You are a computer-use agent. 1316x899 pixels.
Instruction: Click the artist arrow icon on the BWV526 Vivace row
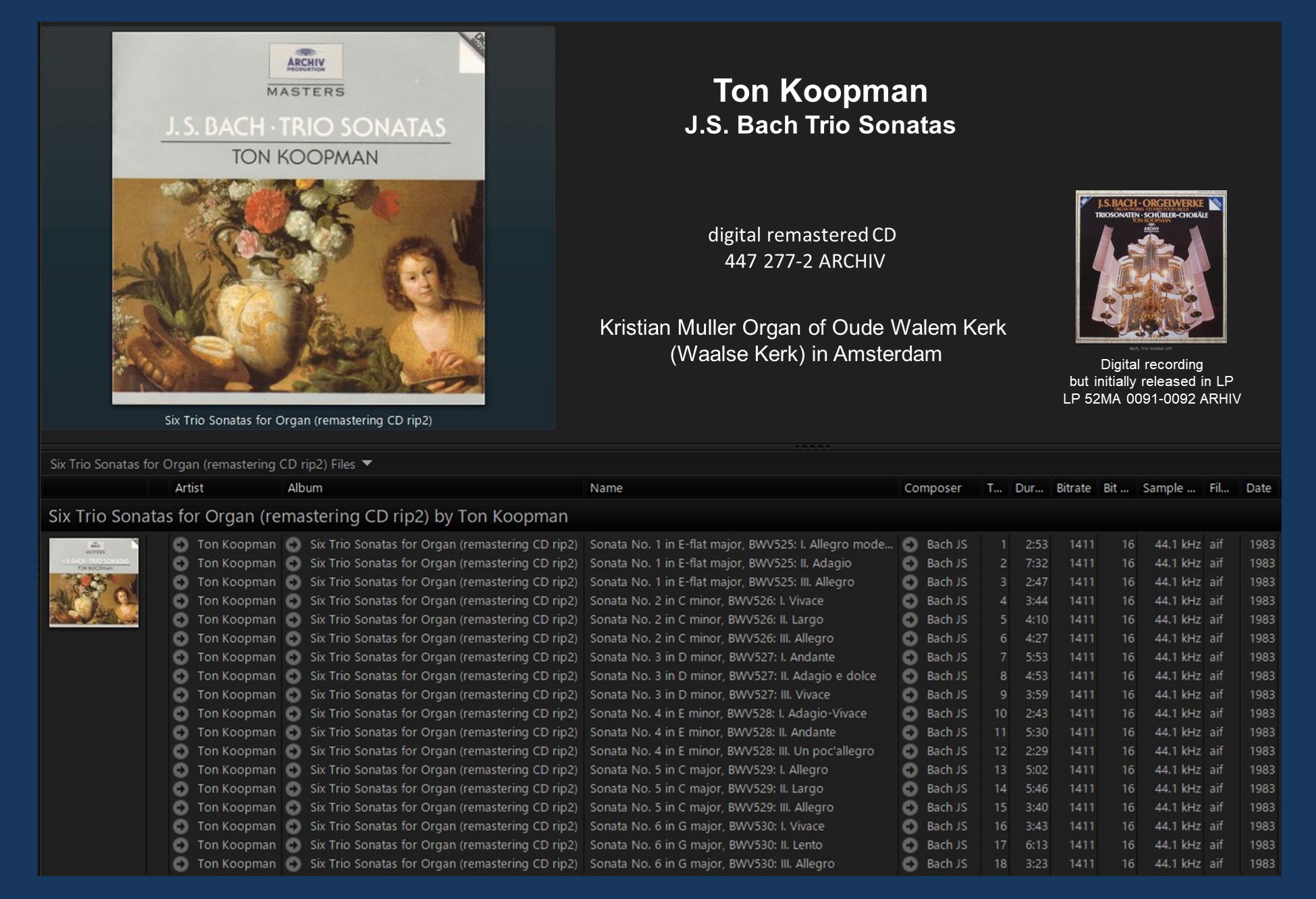click(181, 601)
